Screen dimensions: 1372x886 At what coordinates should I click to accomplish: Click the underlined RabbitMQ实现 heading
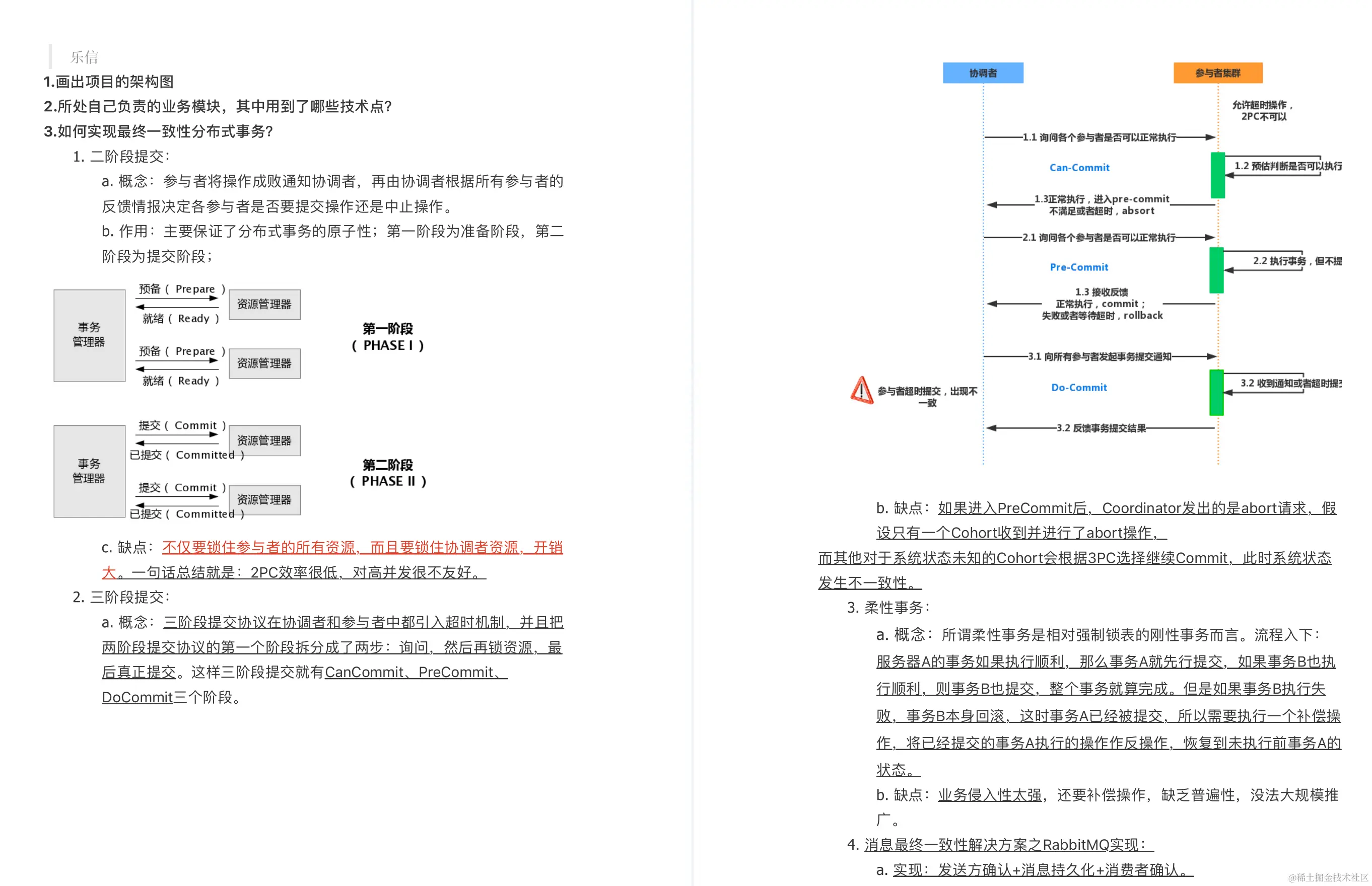[1008, 844]
